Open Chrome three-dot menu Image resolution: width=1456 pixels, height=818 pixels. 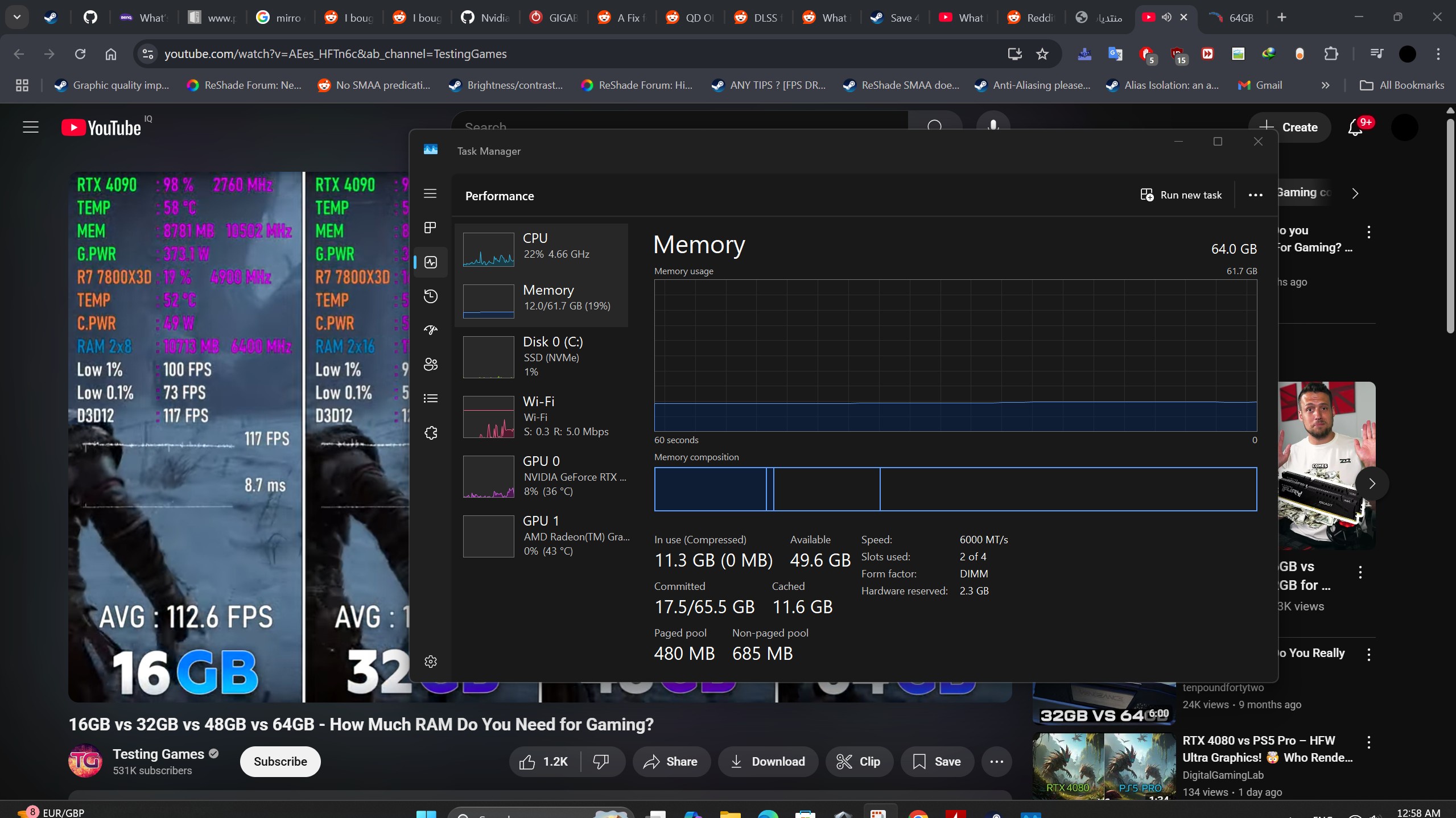[1438, 54]
